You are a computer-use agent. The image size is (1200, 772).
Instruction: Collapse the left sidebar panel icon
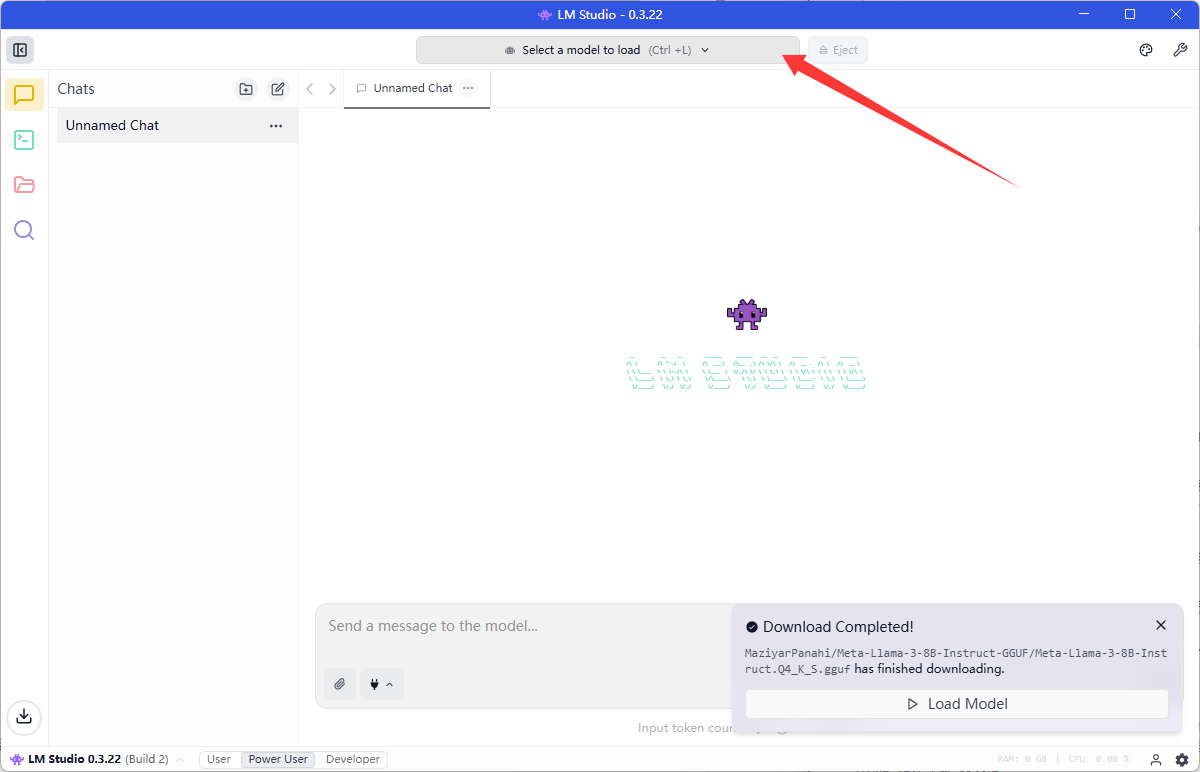point(19,50)
